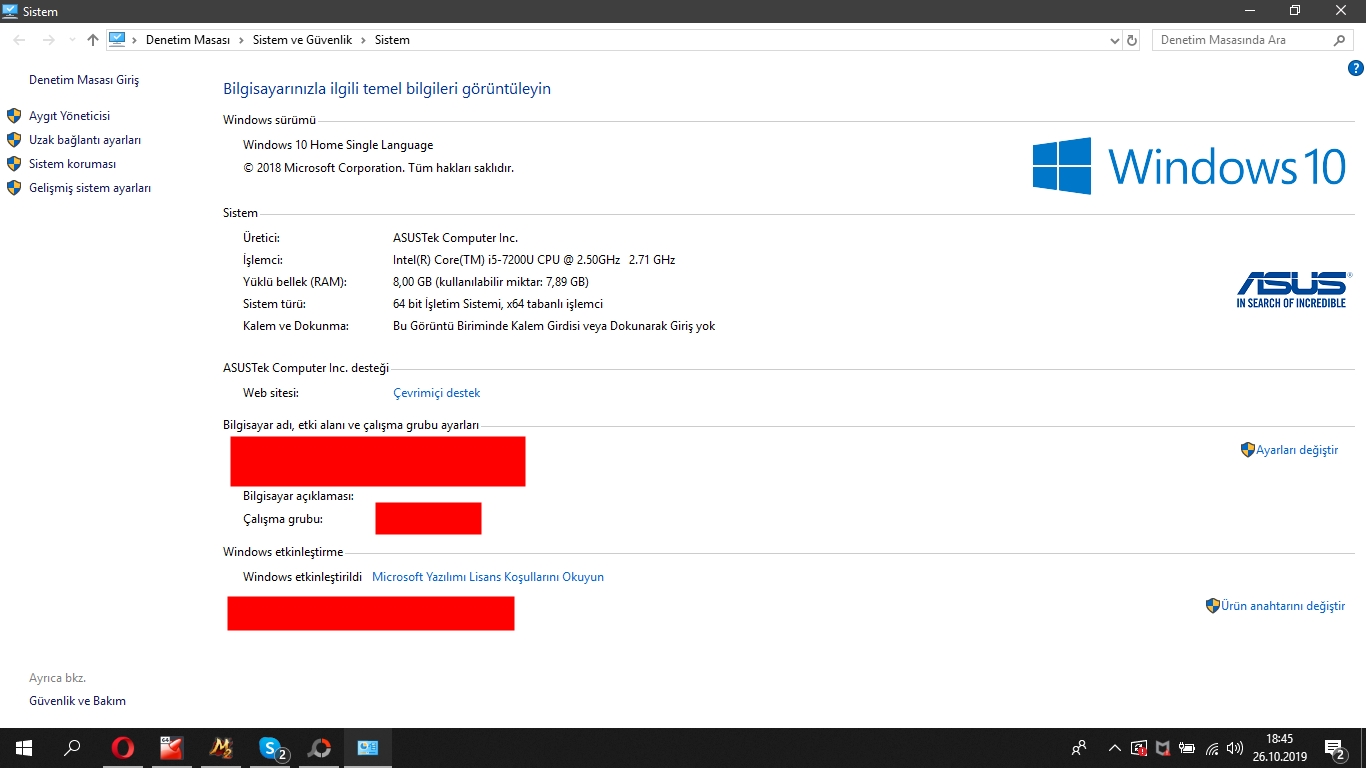Open Uzak bağlantı ayarları link
Viewport: 1366px width, 768px height.
pos(85,140)
